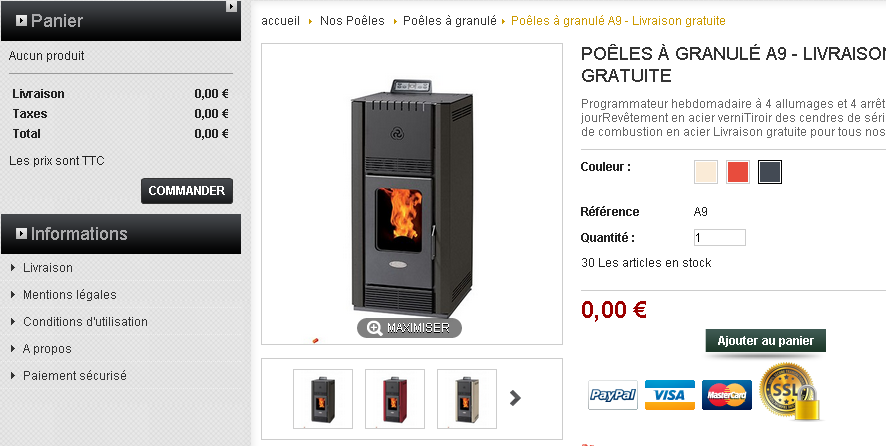Choose the red color option

pyautogui.click(x=738, y=172)
